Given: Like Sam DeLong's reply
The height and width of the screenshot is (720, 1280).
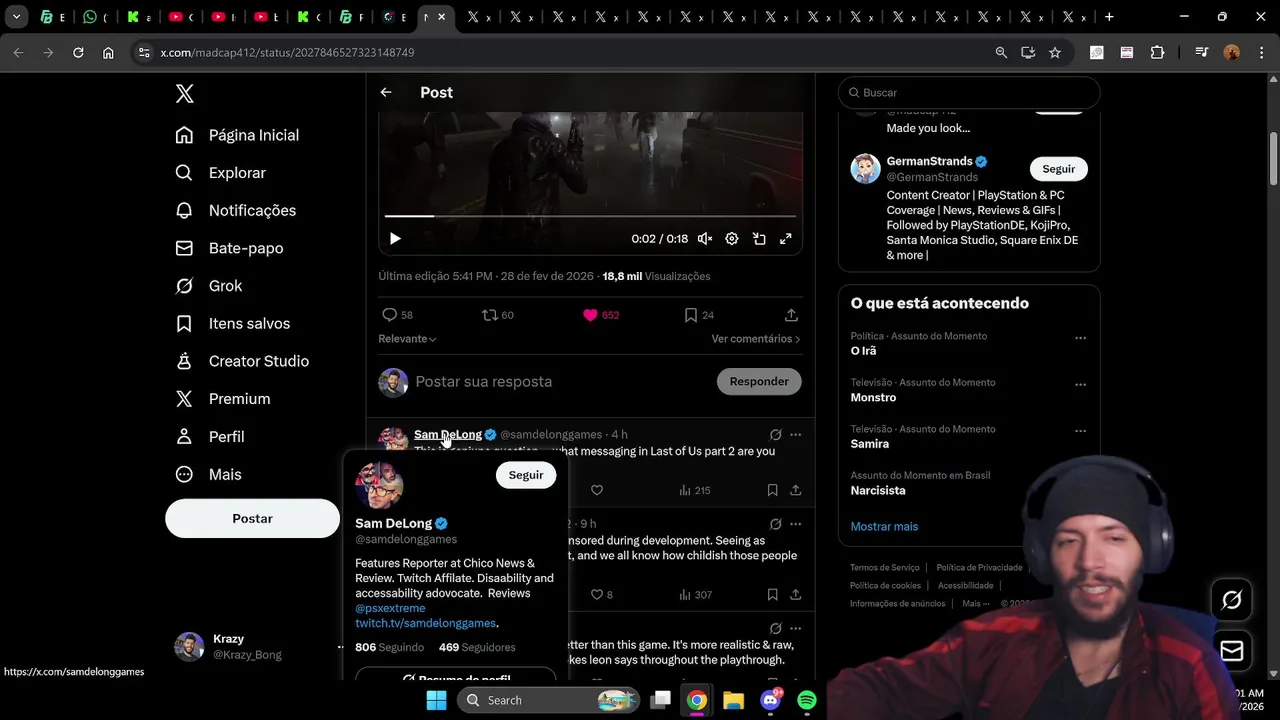Looking at the screenshot, I should [x=597, y=490].
